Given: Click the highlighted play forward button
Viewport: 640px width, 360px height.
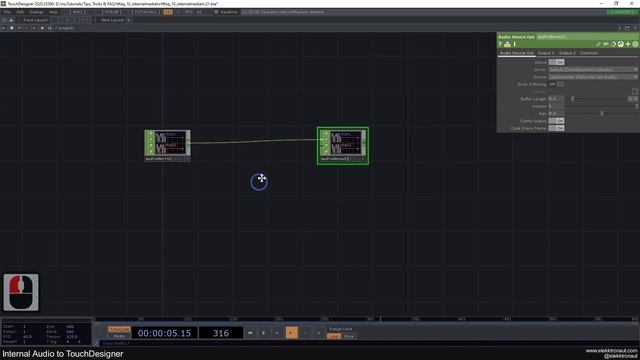Looking at the screenshot, I should coord(291,333).
